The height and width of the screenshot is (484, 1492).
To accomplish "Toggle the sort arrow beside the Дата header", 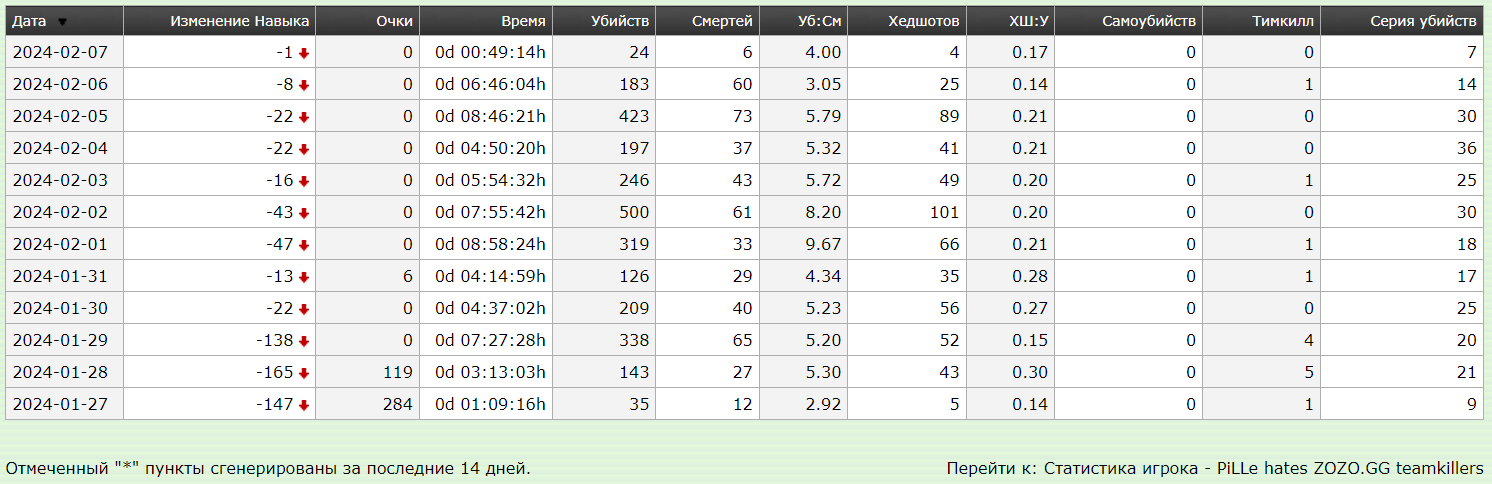I will pos(62,21).
